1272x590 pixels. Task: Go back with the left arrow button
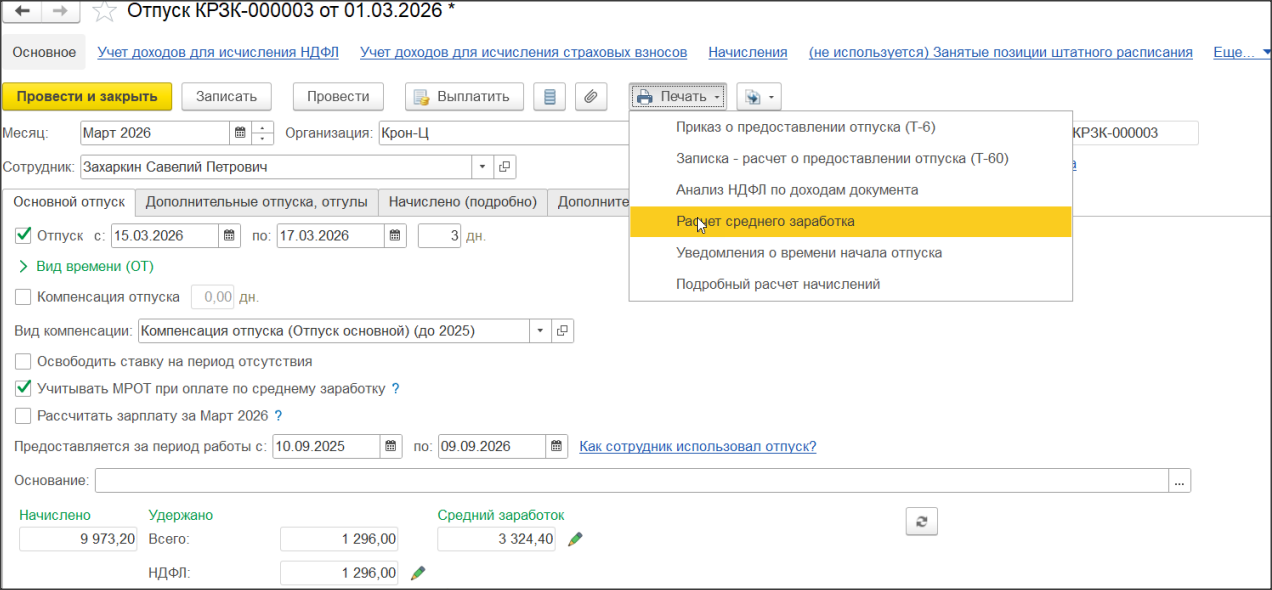(x=24, y=11)
